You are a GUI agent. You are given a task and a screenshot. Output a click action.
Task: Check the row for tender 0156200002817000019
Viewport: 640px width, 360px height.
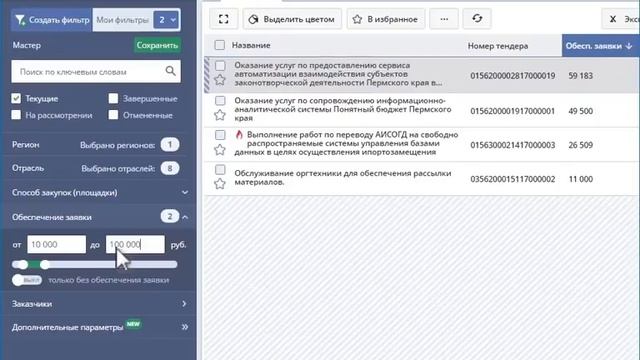point(220,65)
